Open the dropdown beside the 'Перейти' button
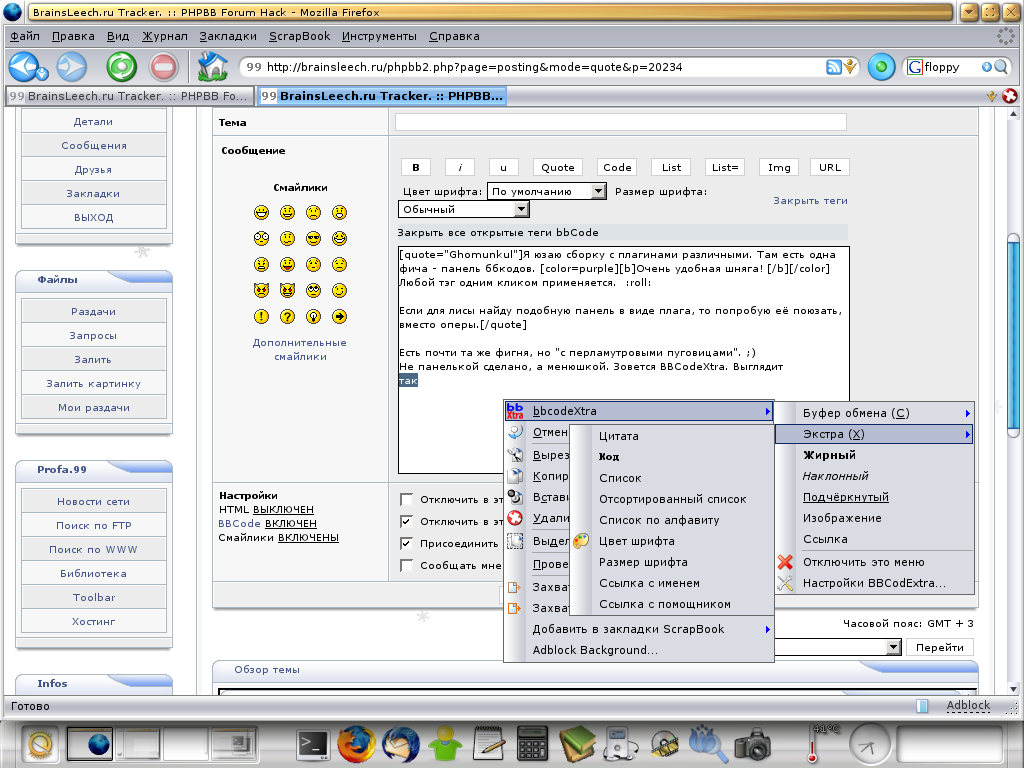Image resolution: width=1024 pixels, height=768 pixels. pyautogui.click(x=893, y=647)
